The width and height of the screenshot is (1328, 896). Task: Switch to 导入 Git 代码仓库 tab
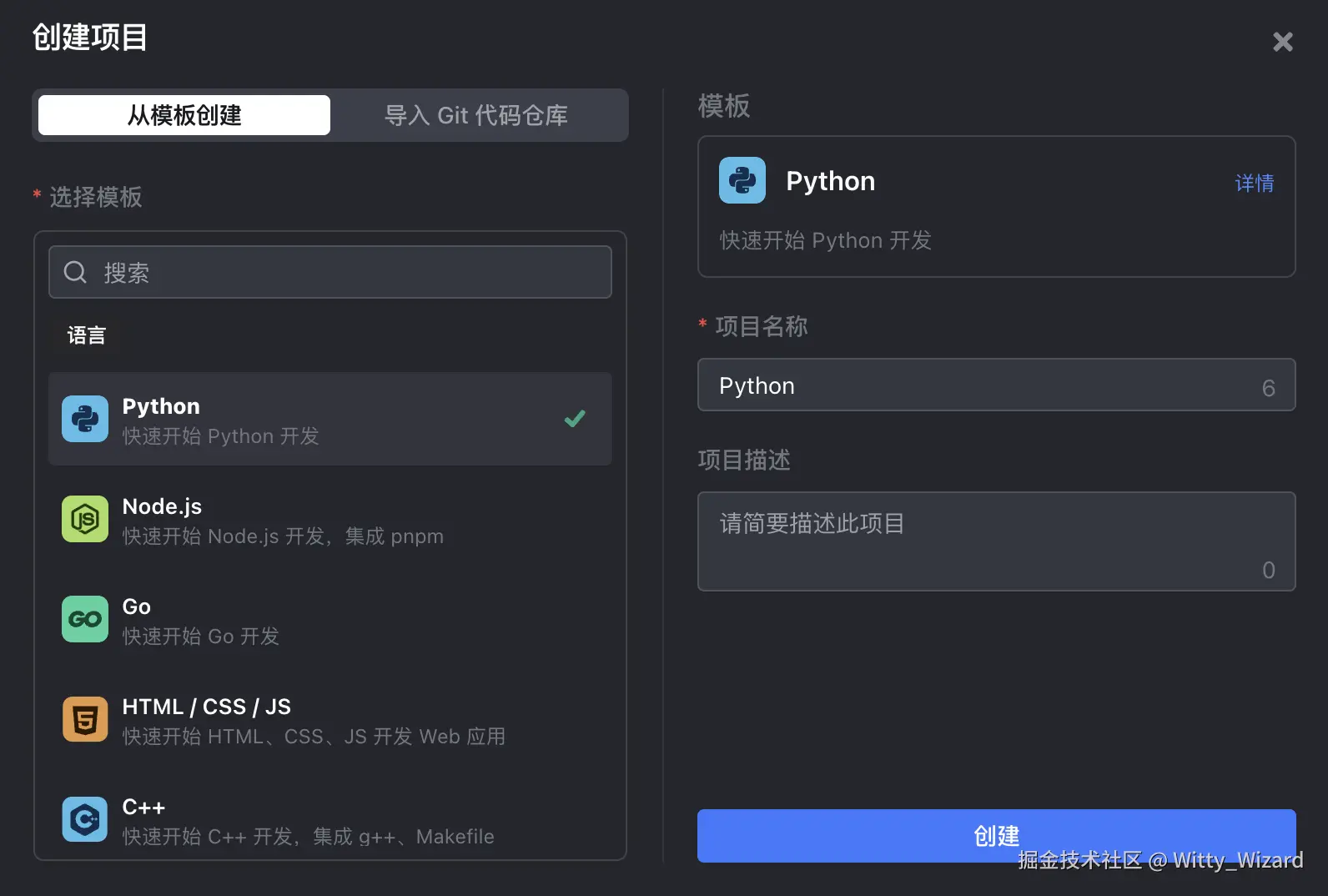coord(475,115)
